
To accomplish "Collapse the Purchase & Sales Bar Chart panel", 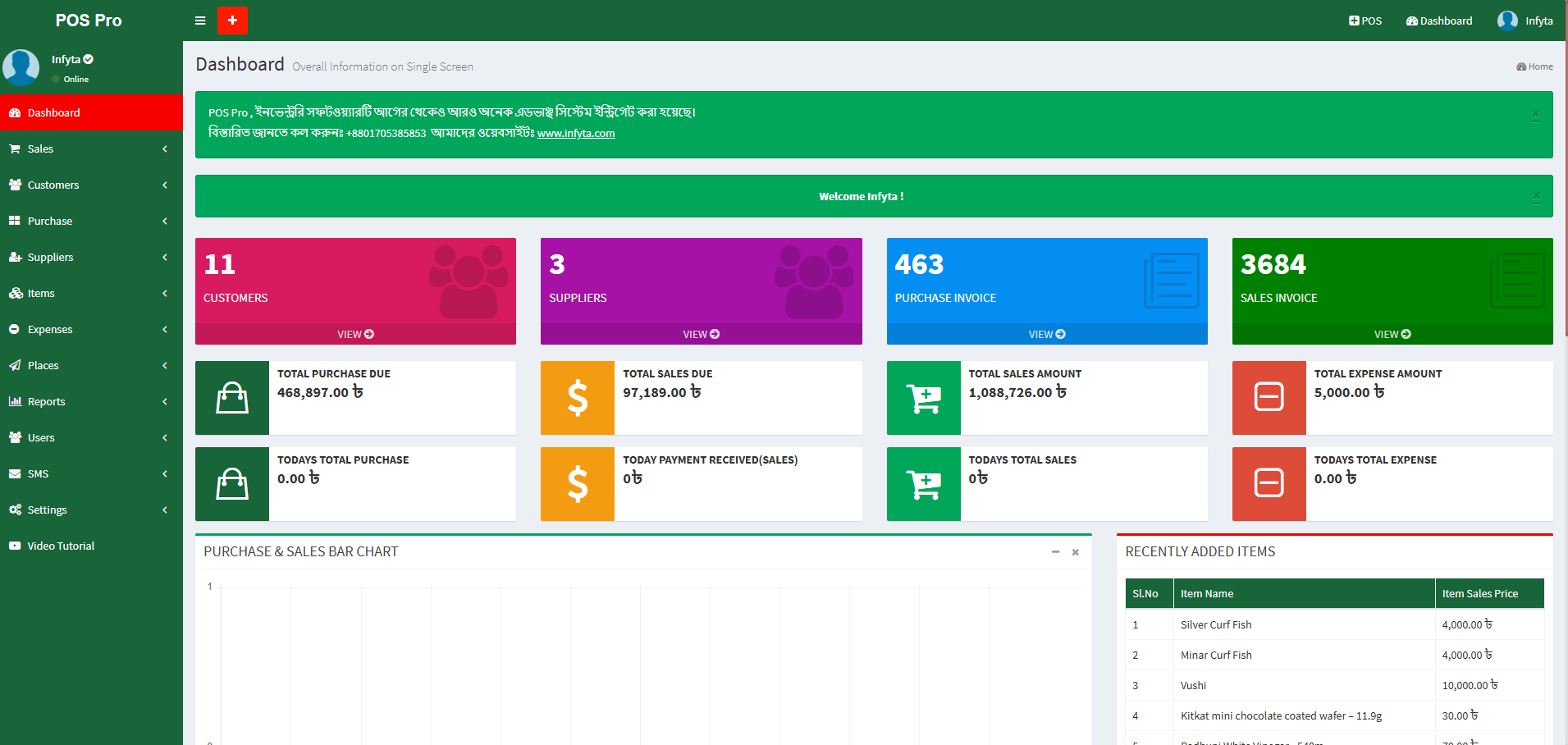I will coord(1055,552).
